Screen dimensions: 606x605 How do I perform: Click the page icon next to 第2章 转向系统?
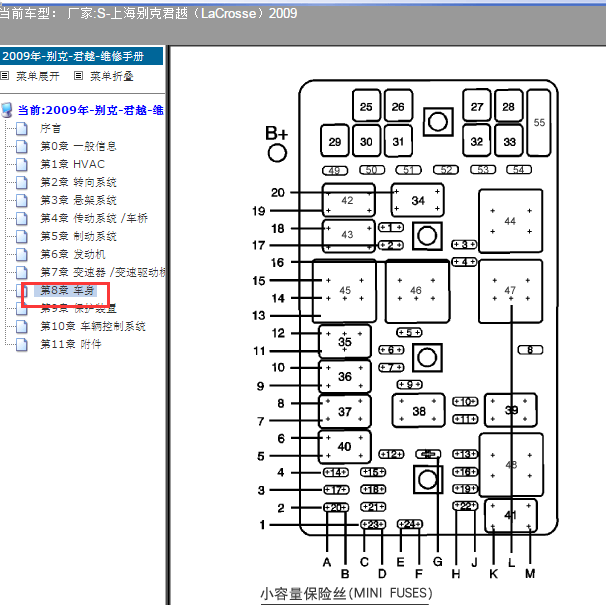click(22, 182)
